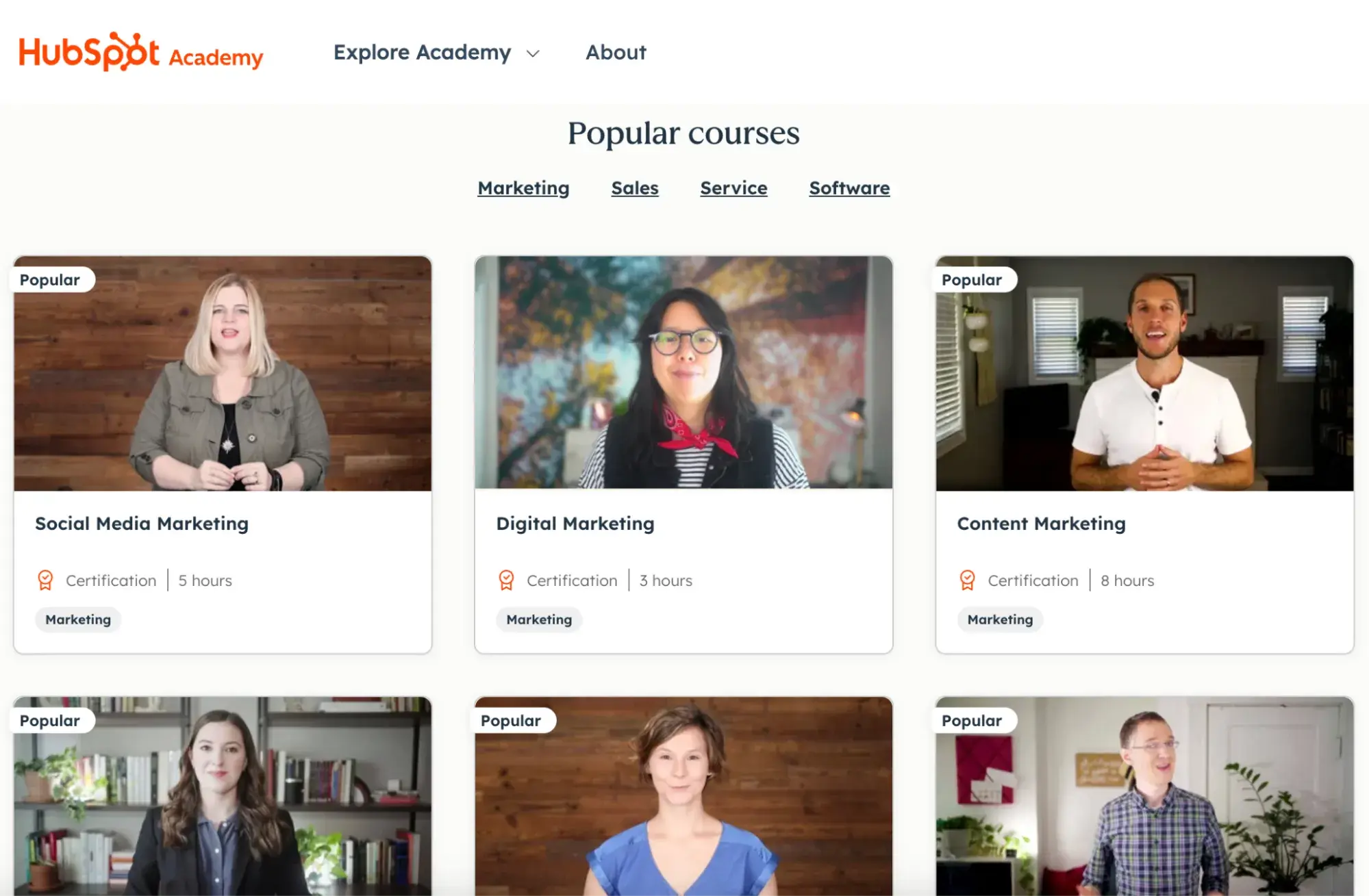Image resolution: width=1369 pixels, height=896 pixels.
Task: Expand the chevron next to Explore Academy
Action: [x=533, y=53]
